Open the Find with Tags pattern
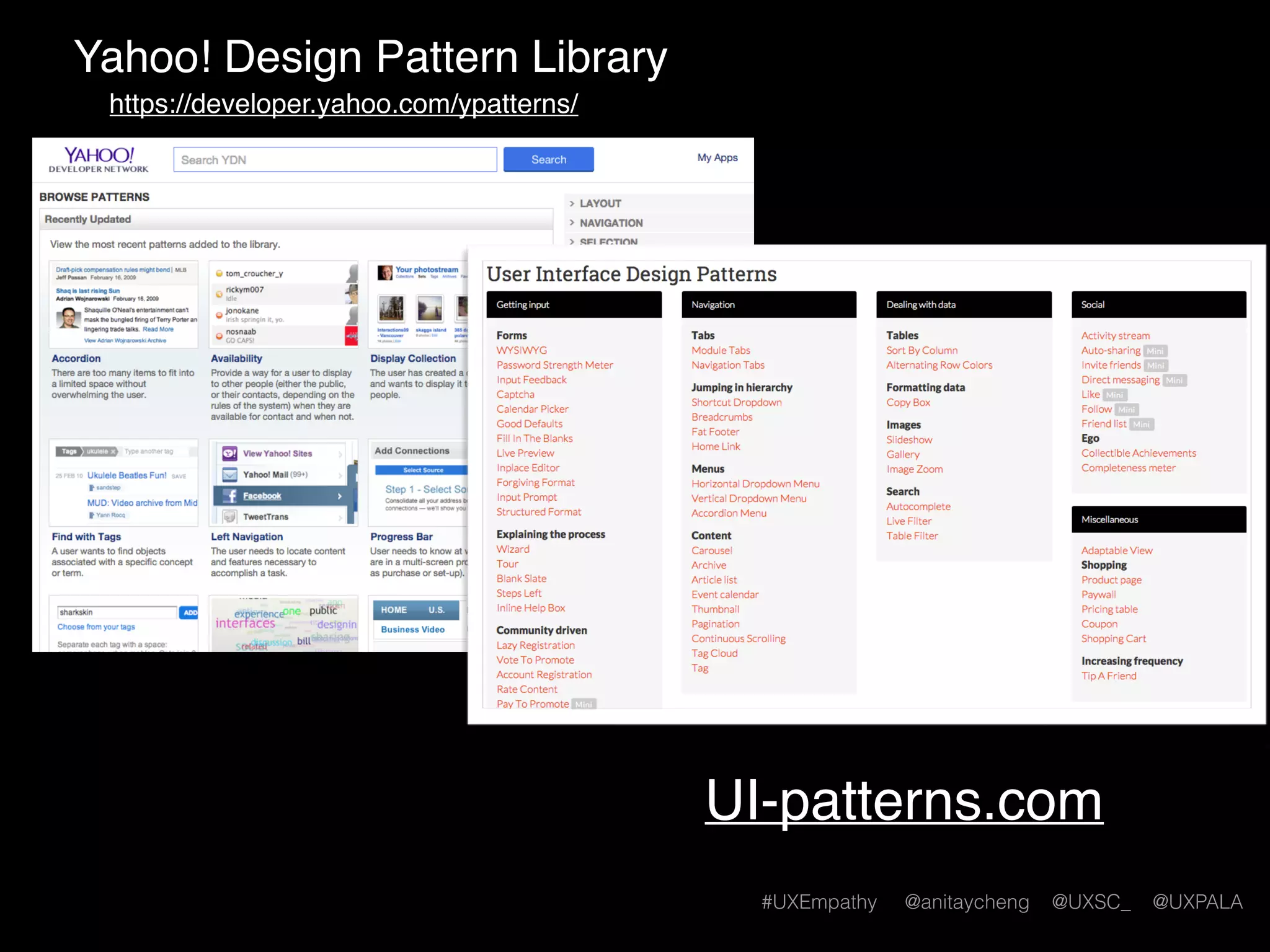This screenshot has width=1270, height=952. pos(86,537)
